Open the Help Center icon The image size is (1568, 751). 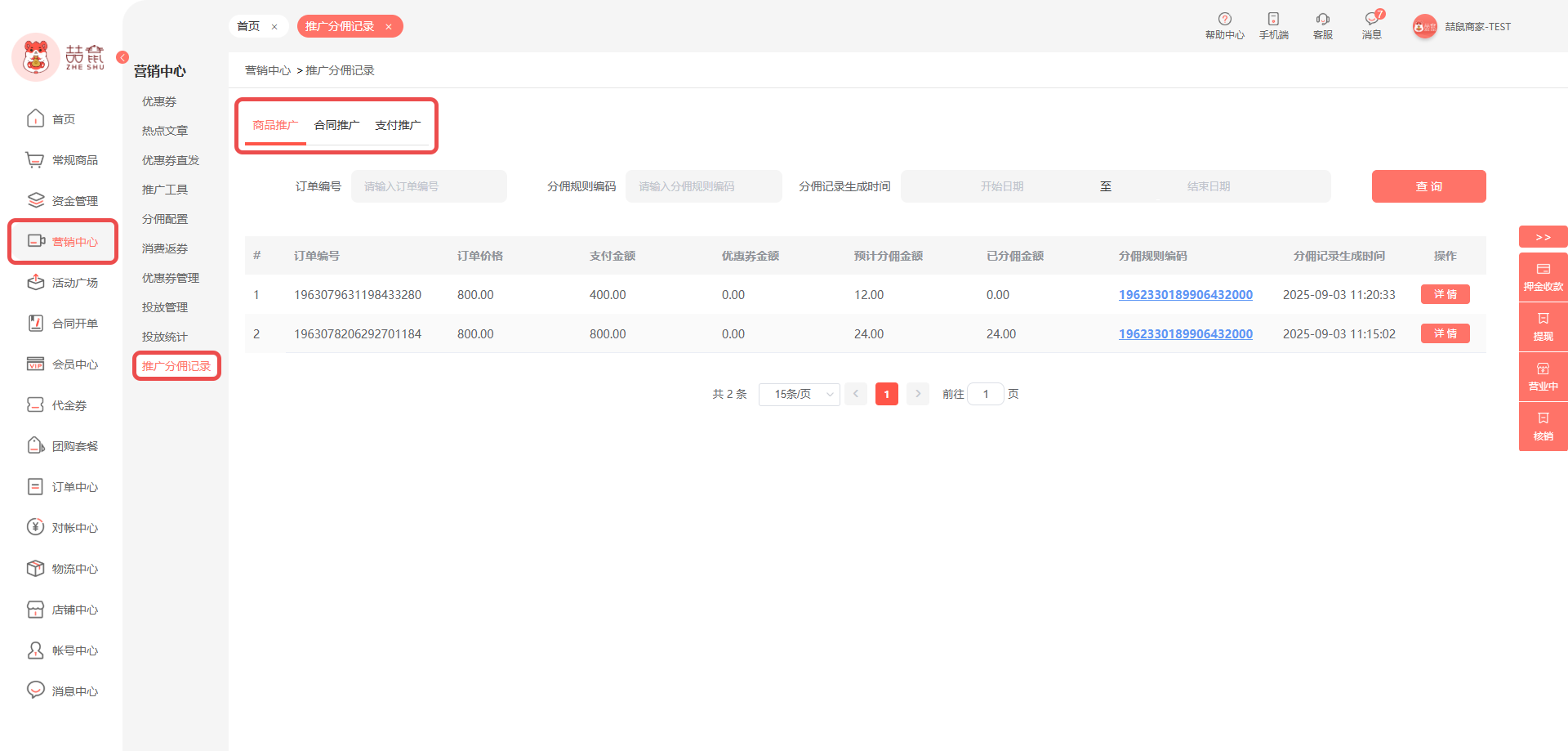point(1224,20)
